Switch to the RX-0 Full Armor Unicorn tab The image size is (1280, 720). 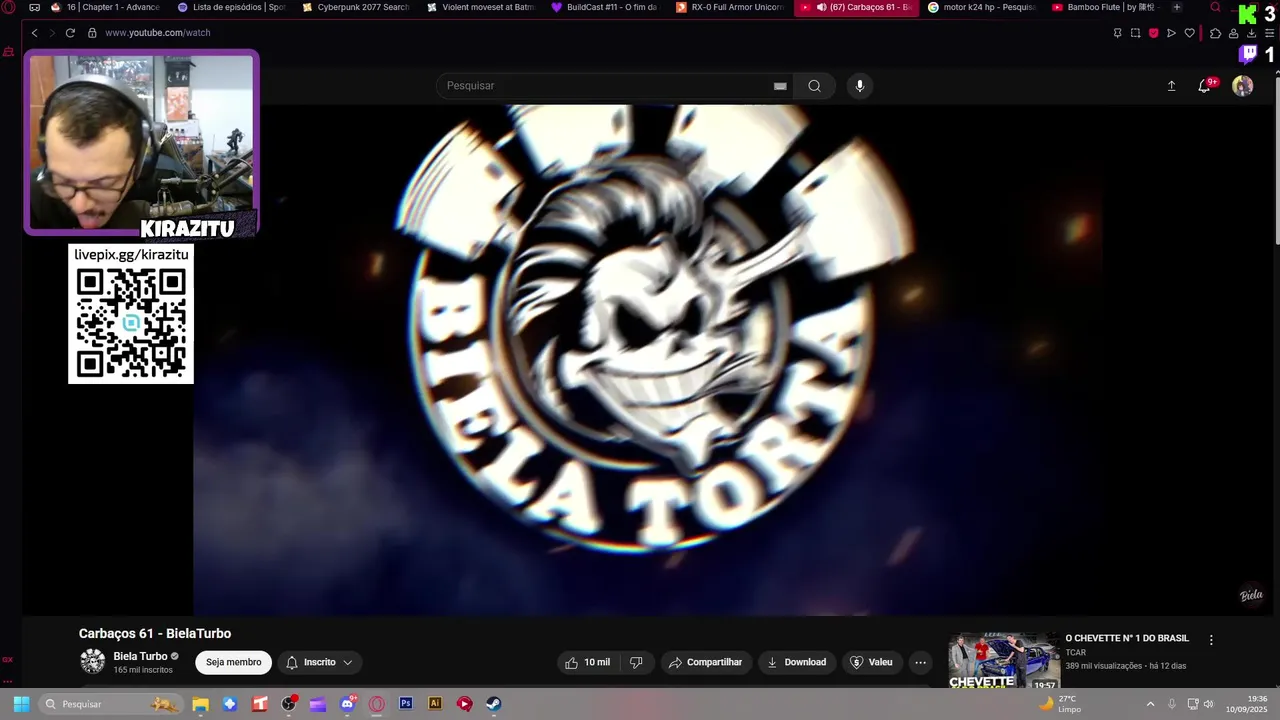pos(730,7)
